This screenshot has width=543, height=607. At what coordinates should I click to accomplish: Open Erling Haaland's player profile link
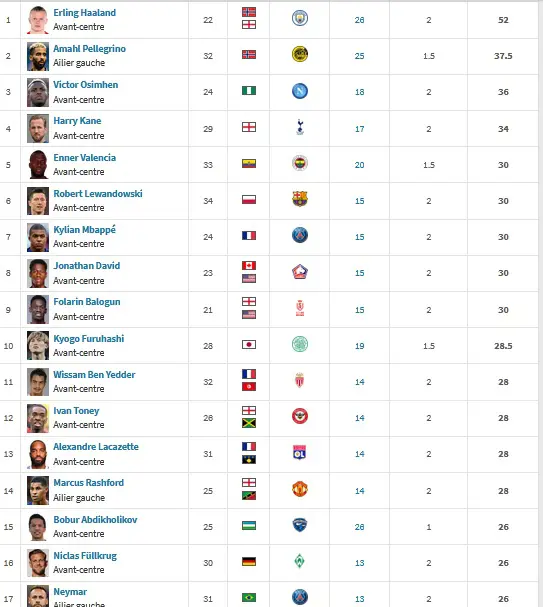click(84, 13)
